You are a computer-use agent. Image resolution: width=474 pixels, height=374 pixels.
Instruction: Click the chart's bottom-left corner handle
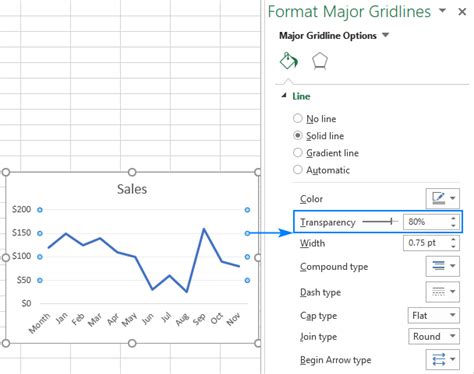coord(6,343)
